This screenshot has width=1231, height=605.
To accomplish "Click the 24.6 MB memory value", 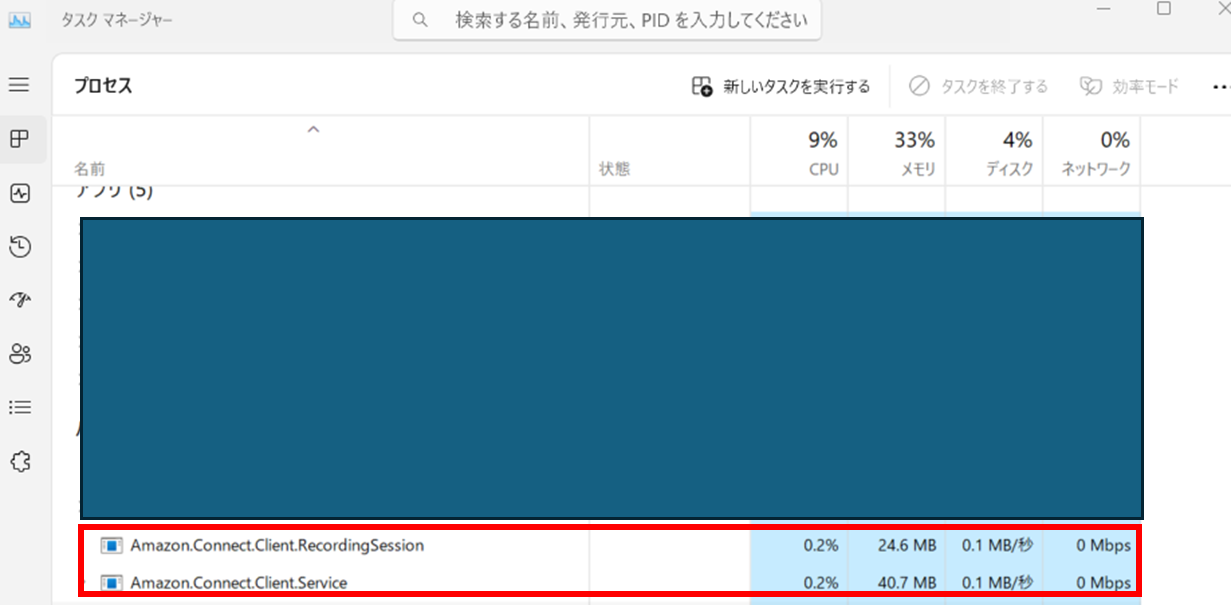I will (909, 546).
